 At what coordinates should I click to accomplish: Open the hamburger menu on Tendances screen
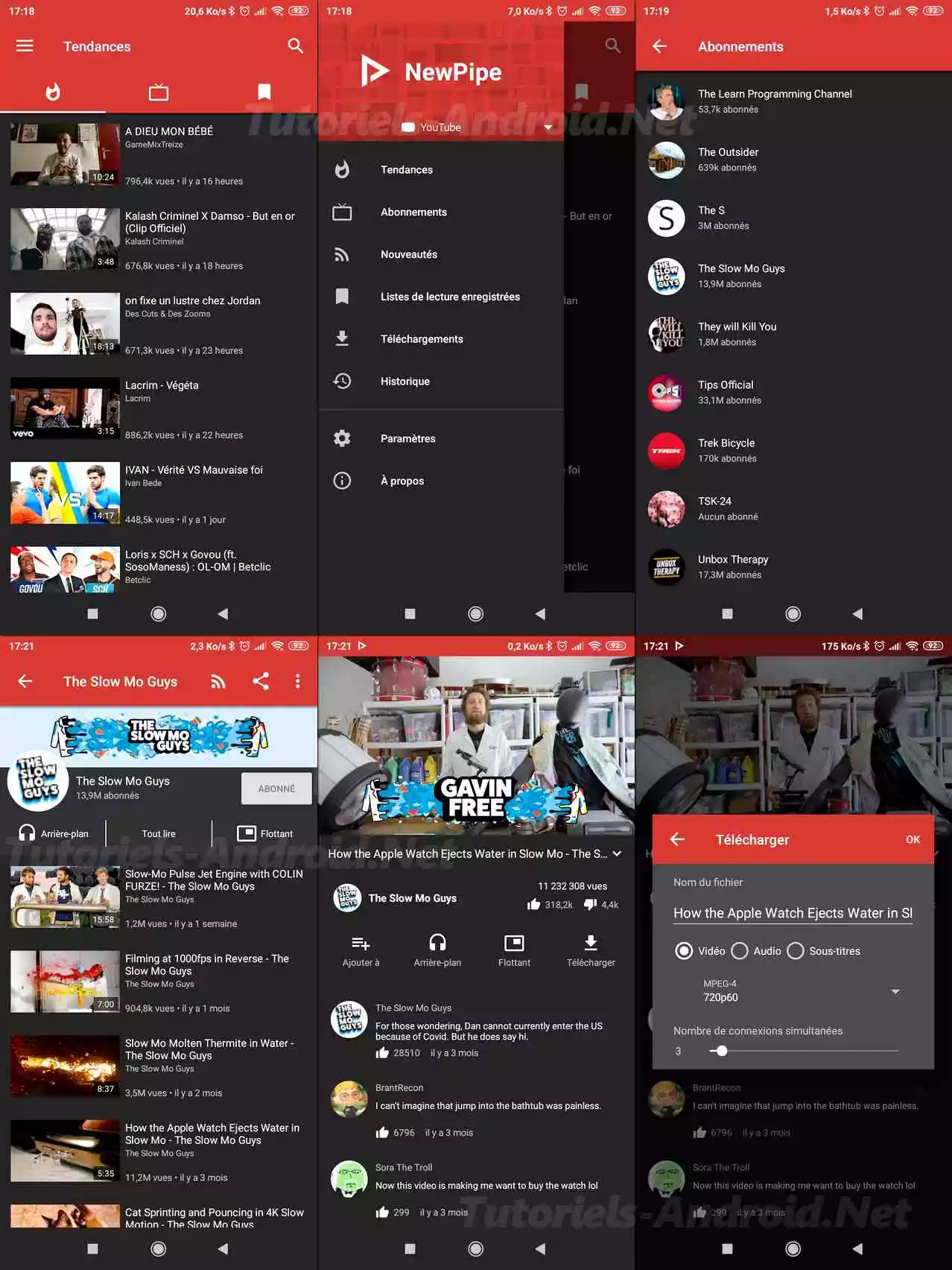point(25,46)
